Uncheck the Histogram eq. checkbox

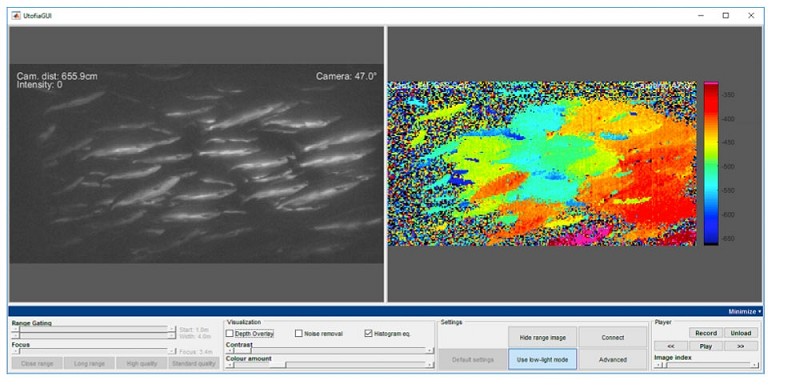click(368, 333)
